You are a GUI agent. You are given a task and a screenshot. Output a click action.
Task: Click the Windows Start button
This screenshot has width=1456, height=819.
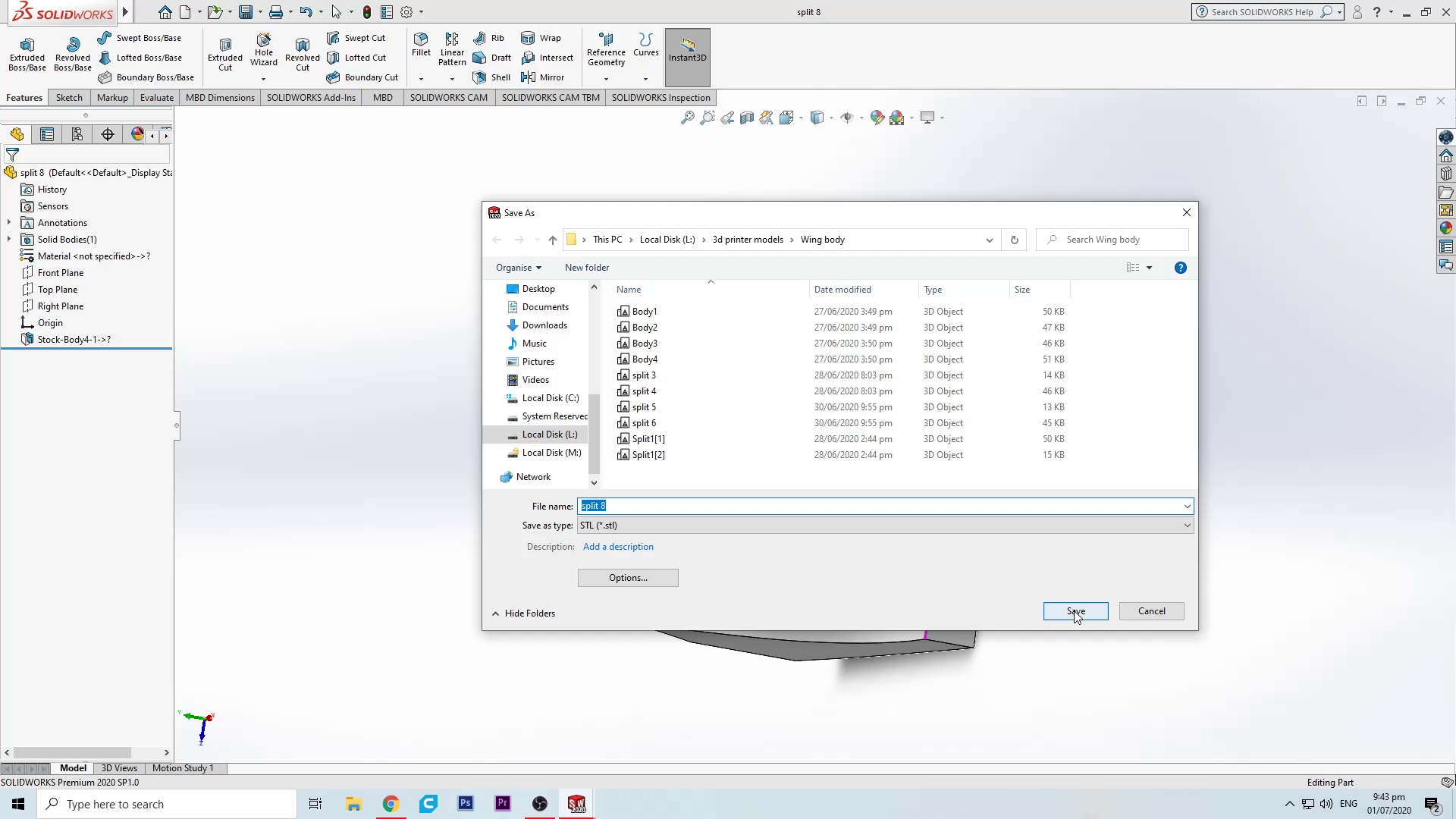(18, 804)
